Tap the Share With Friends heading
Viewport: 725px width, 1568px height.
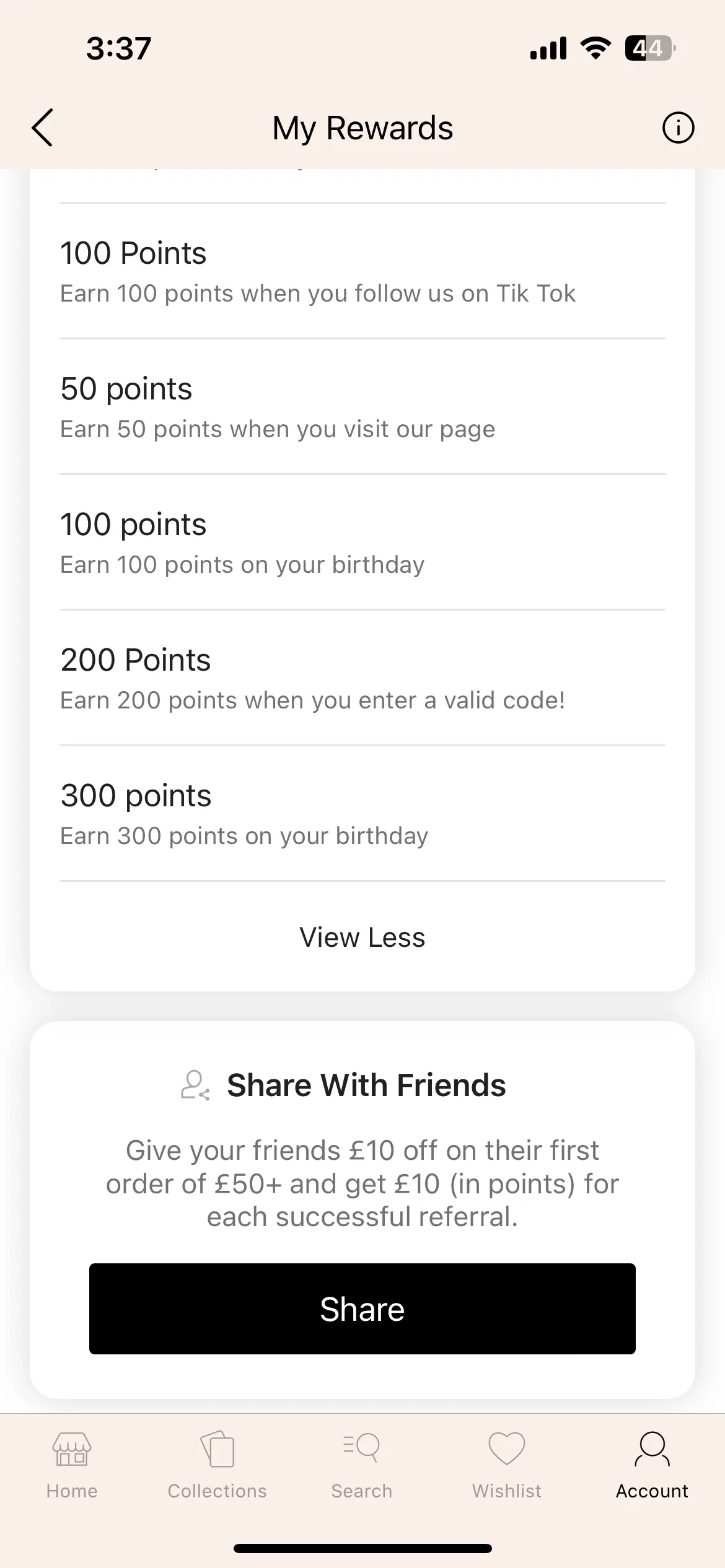point(366,1085)
